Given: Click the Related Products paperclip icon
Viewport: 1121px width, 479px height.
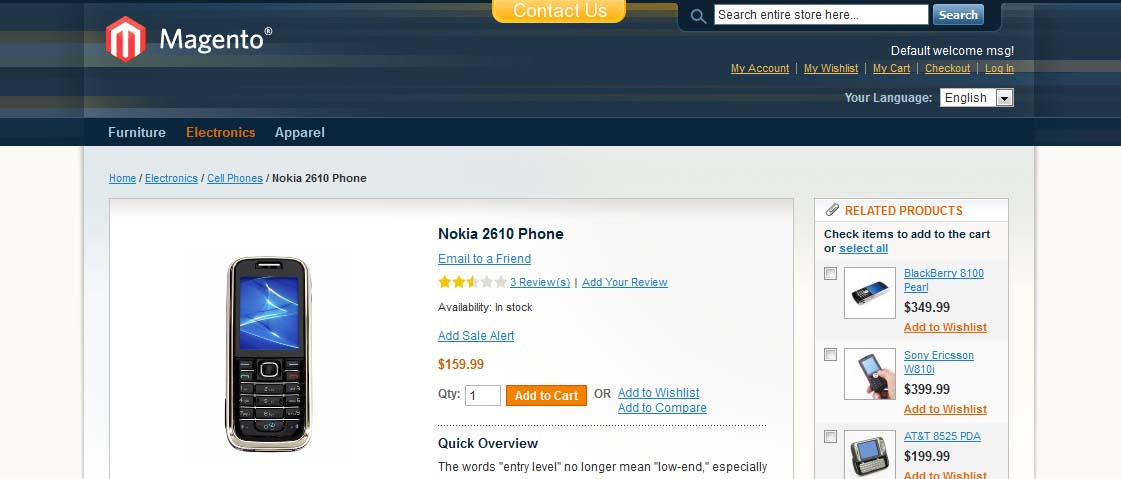Looking at the screenshot, I should point(832,210).
